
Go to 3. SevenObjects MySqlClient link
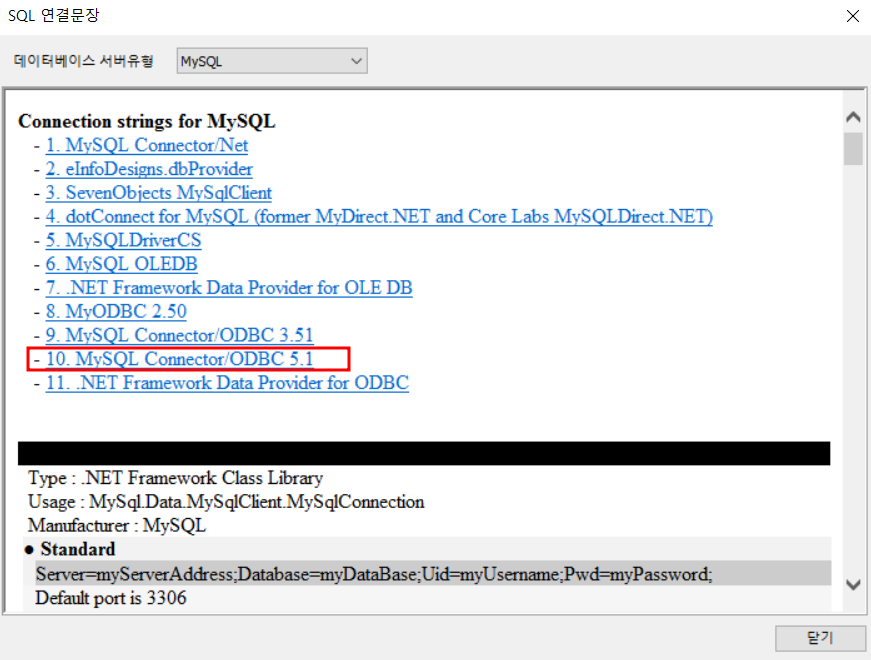158,193
